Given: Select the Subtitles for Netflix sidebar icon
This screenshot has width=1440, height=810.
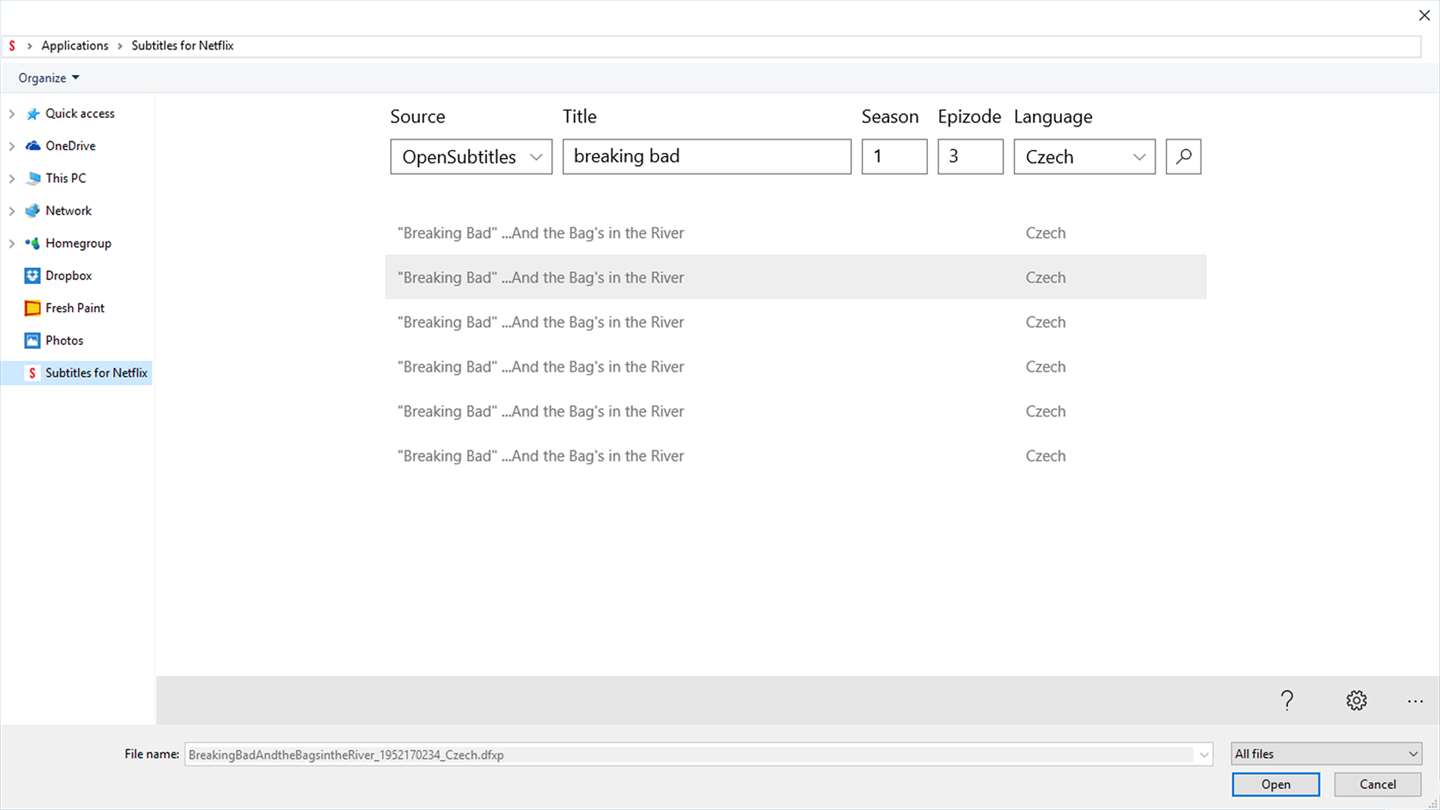Looking at the screenshot, I should coord(33,373).
